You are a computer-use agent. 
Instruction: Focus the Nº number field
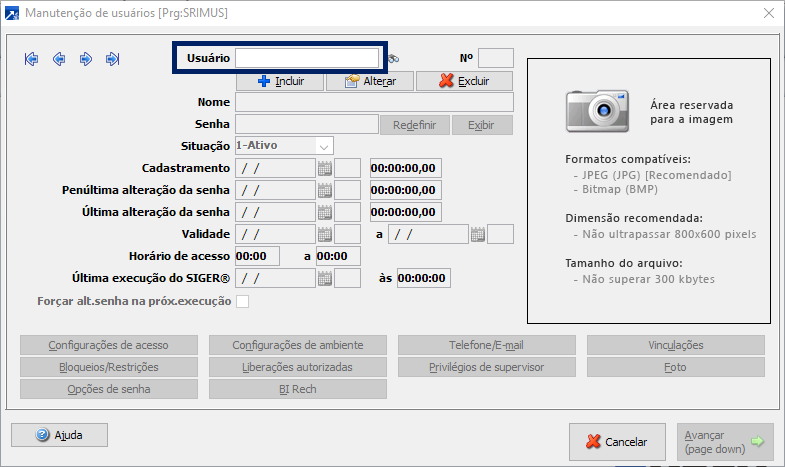[496, 58]
